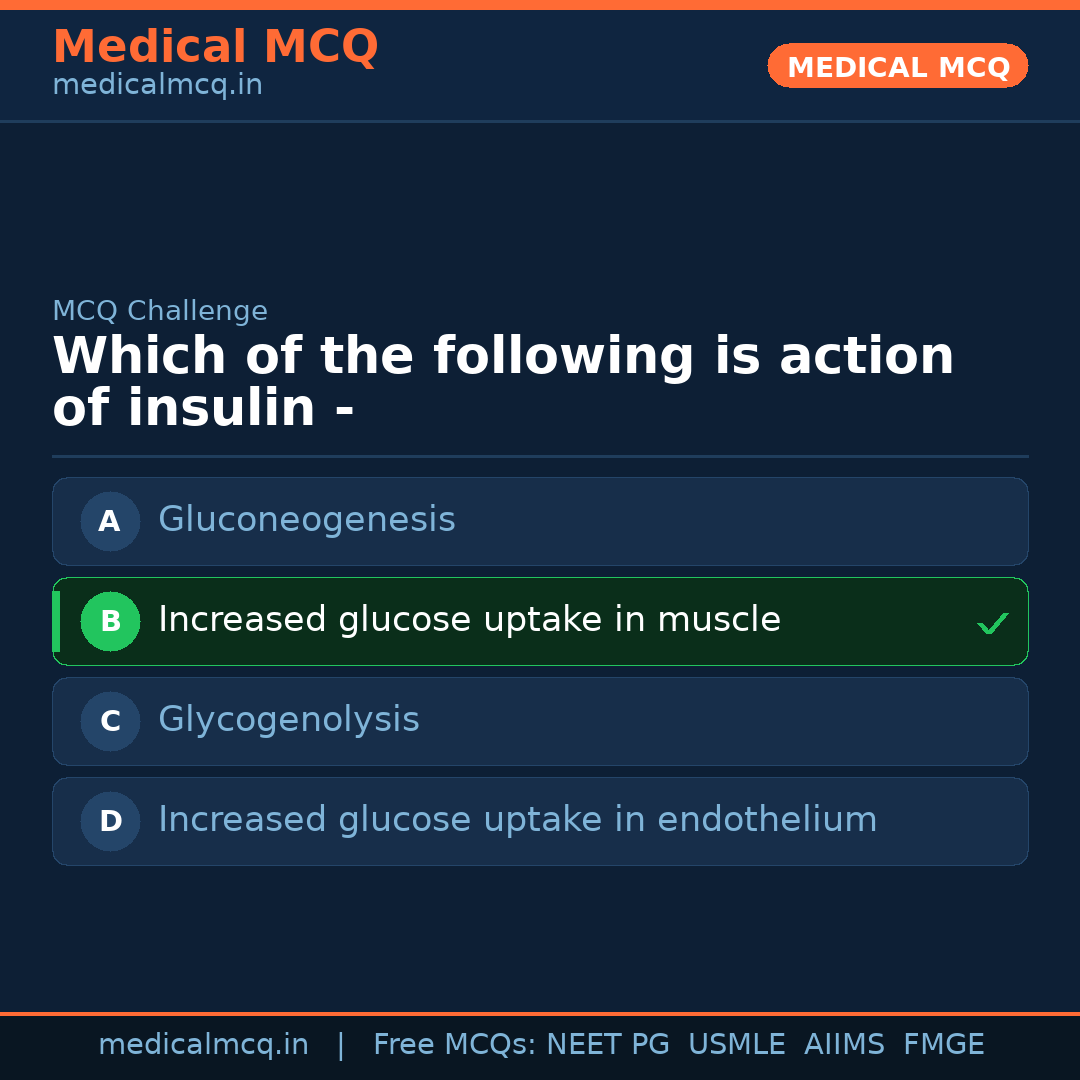Open medicalmcq.in link in the footer
The height and width of the screenshot is (1080, 1080).
point(203,1045)
